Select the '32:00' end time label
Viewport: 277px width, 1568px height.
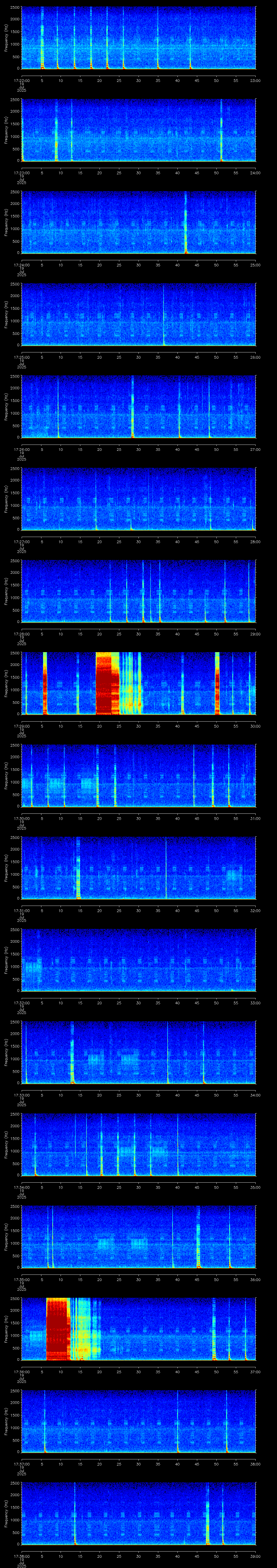click(256, 910)
